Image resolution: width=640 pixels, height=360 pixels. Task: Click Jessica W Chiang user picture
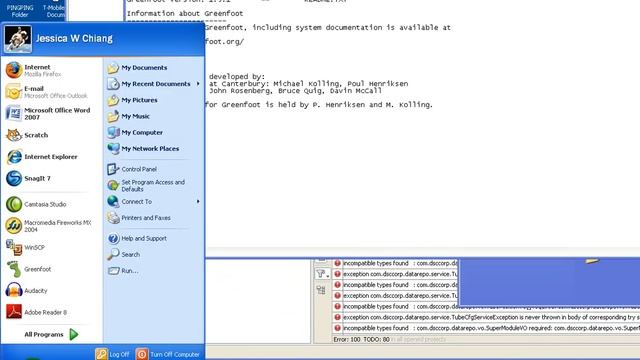18,39
